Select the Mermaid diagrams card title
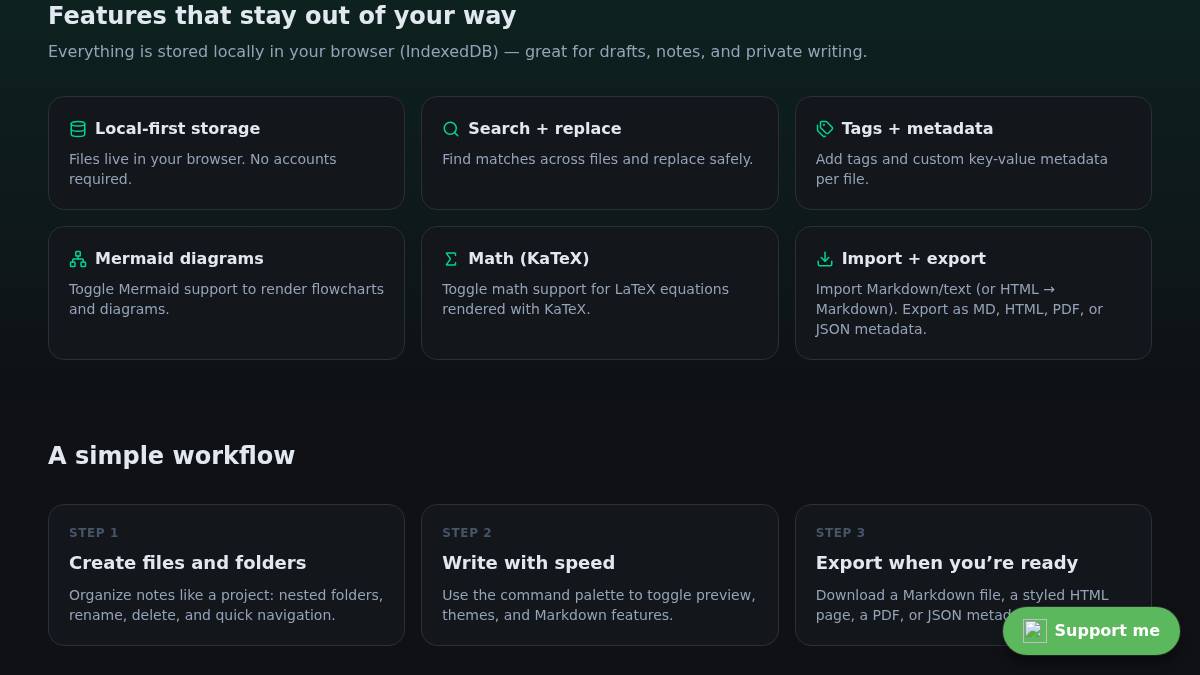The image size is (1200, 675). [179, 259]
